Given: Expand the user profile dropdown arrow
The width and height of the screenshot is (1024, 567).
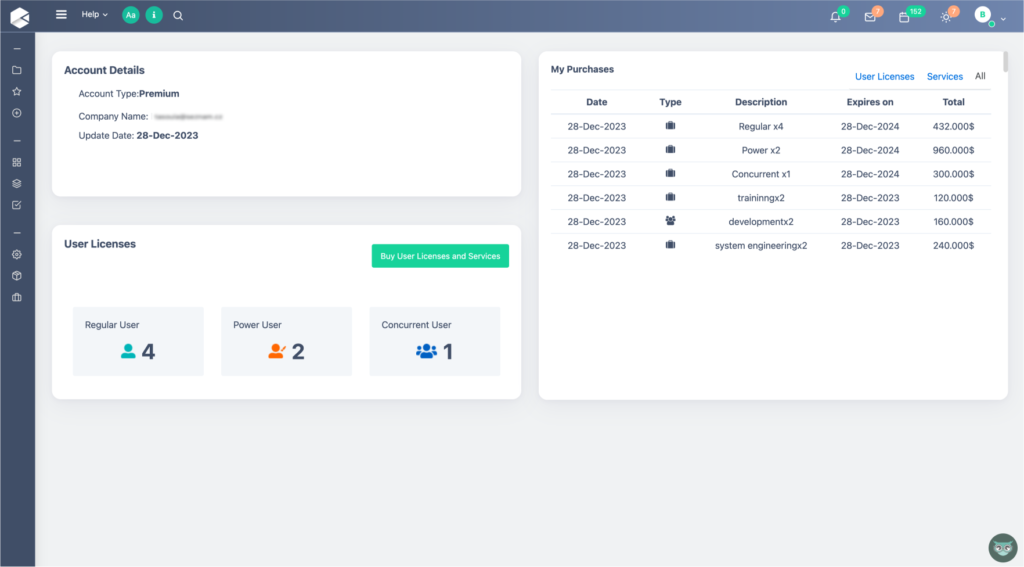Looking at the screenshot, I should pyautogui.click(x=1001, y=15).
